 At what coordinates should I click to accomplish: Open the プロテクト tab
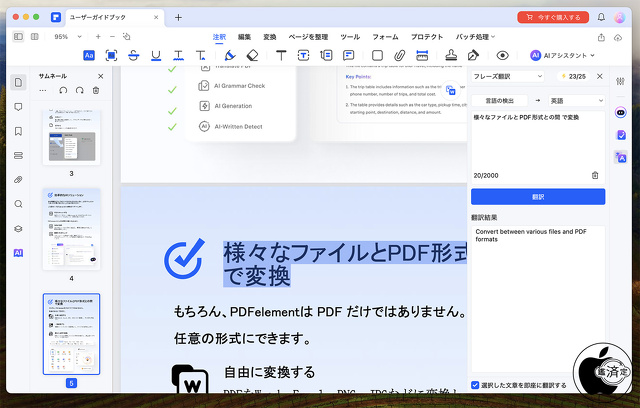[x=427, y=37]
